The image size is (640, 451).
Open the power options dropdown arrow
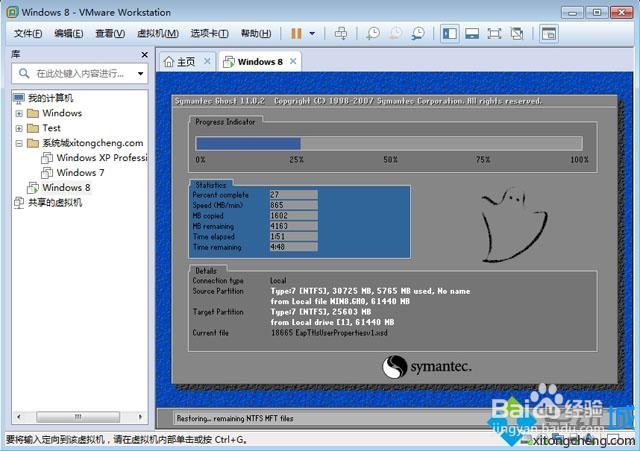coord(312,33)
